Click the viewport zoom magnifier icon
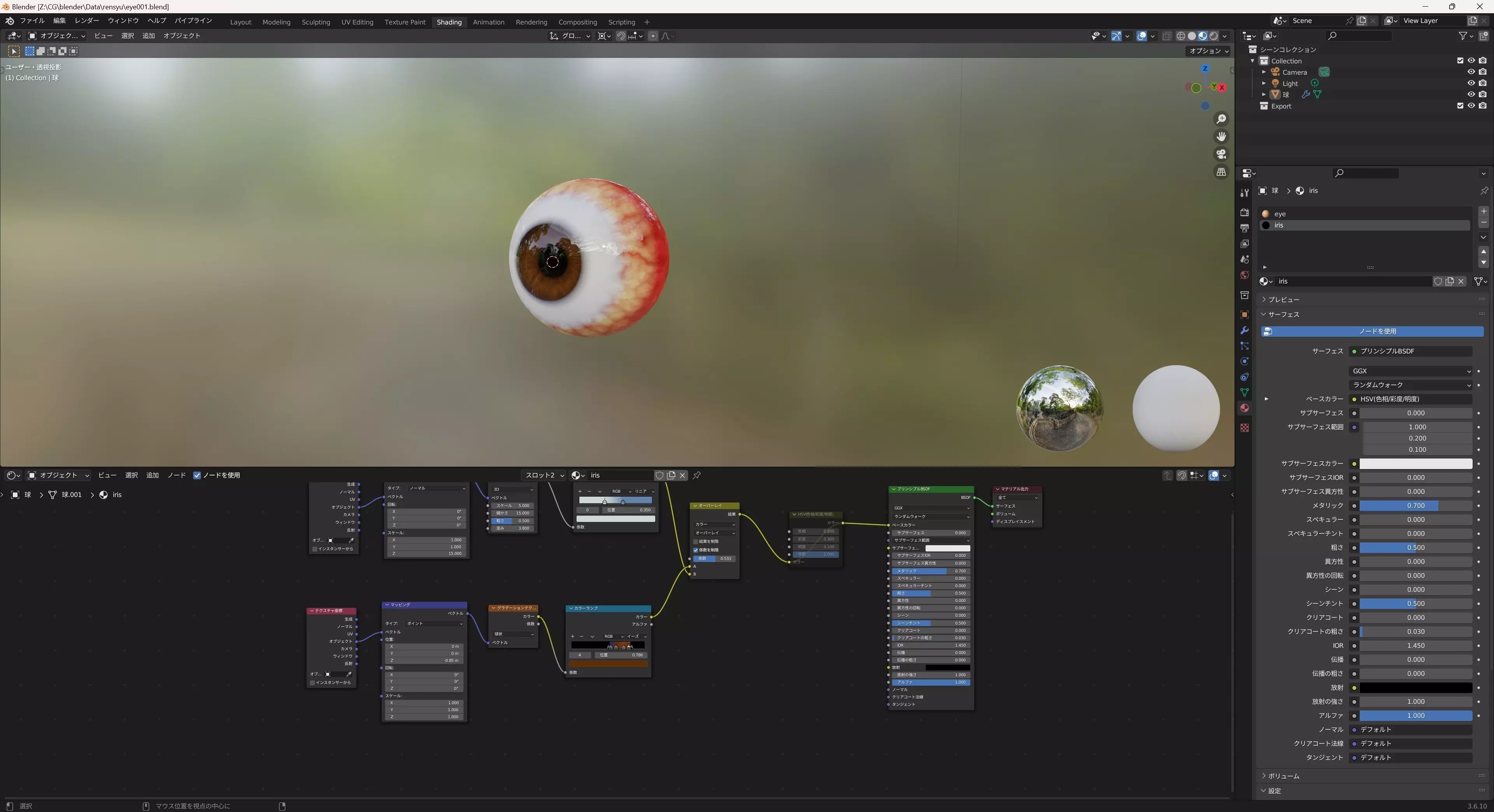 click(1221, 119)
